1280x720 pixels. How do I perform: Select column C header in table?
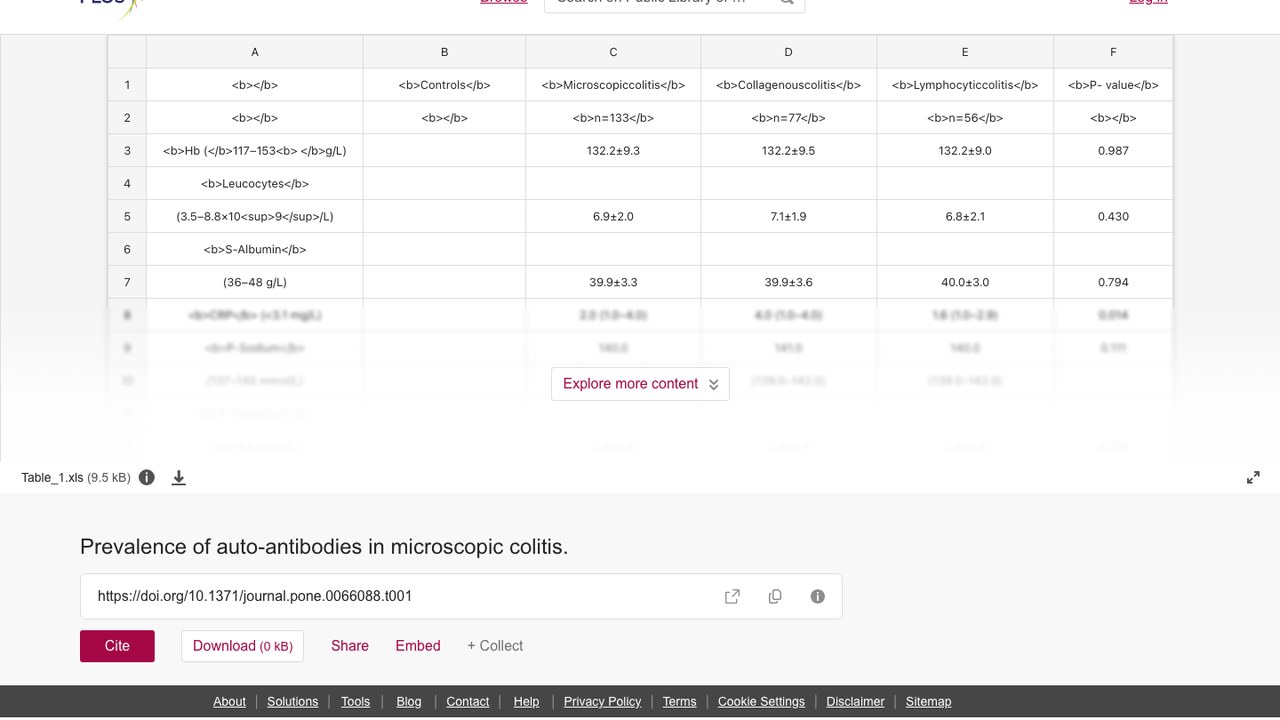pos(613,52)
